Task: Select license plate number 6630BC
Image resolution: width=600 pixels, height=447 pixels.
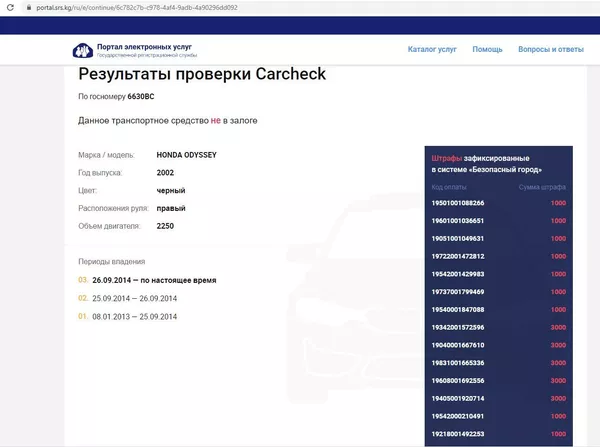Action: tap(141, 96)
